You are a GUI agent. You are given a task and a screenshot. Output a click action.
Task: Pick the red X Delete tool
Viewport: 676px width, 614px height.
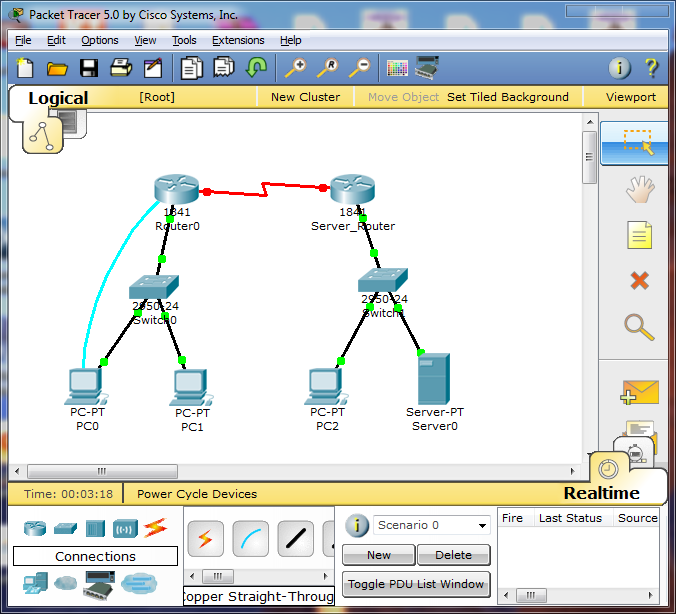pos(639,281)
